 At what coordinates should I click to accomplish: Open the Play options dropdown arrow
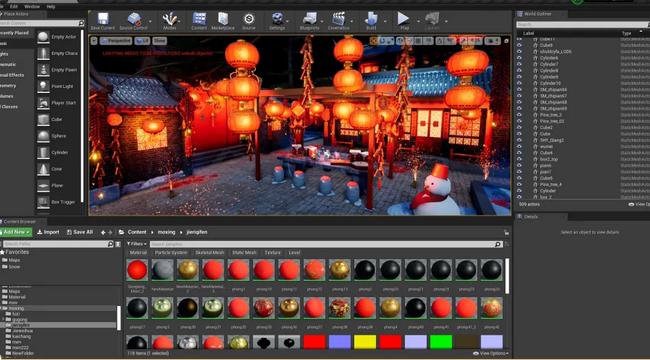pyautogui.click(x=417, y=21)
